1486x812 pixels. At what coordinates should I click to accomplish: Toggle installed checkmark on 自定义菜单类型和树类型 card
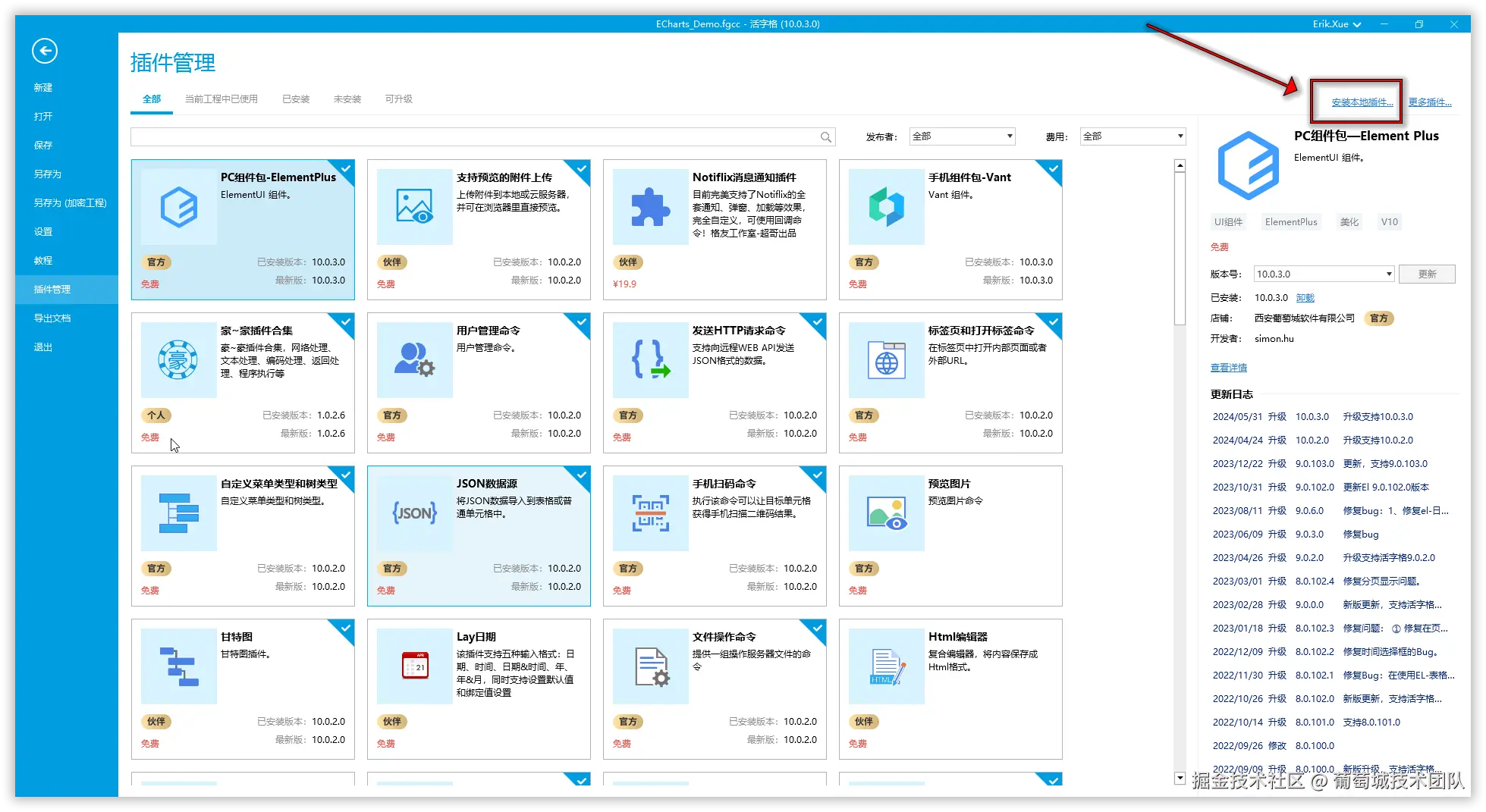[x=345, y=475]
